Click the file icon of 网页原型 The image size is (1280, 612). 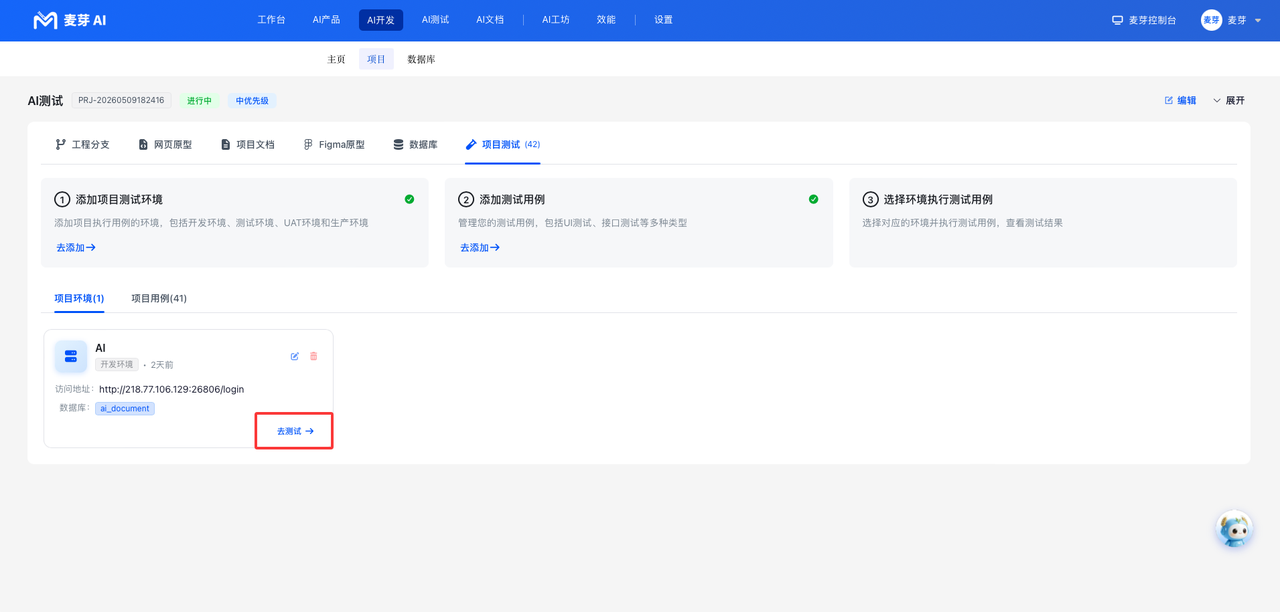tap(143, 145)
